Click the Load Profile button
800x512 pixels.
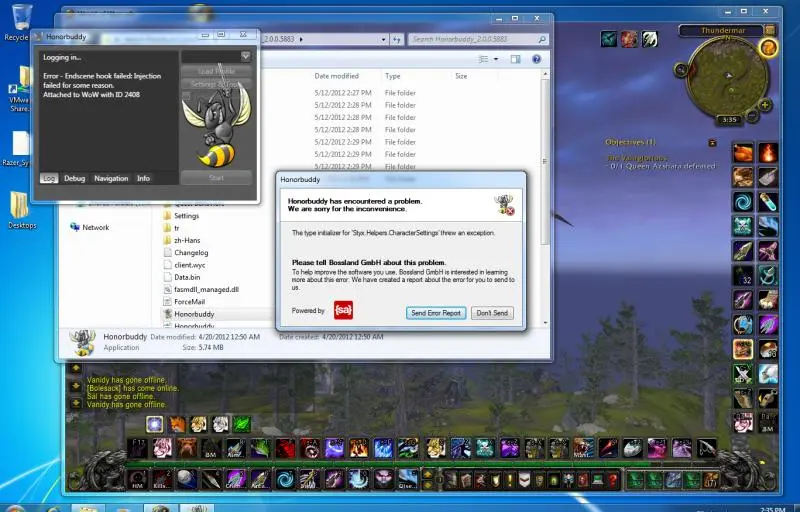pos(216,71)
